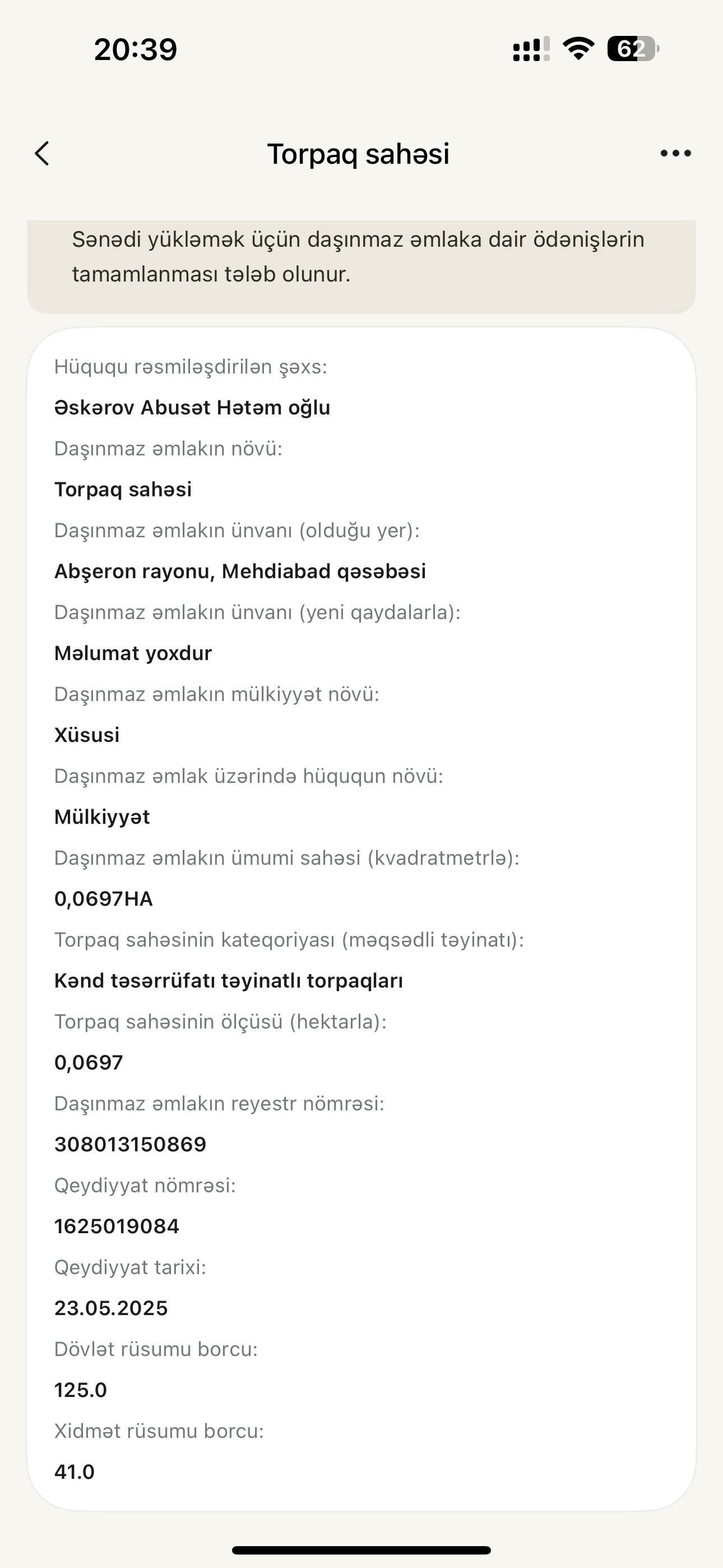Tap the cellular signal bars icon
The height and width of the screenshot is (1568, 723).
(531, 49)
